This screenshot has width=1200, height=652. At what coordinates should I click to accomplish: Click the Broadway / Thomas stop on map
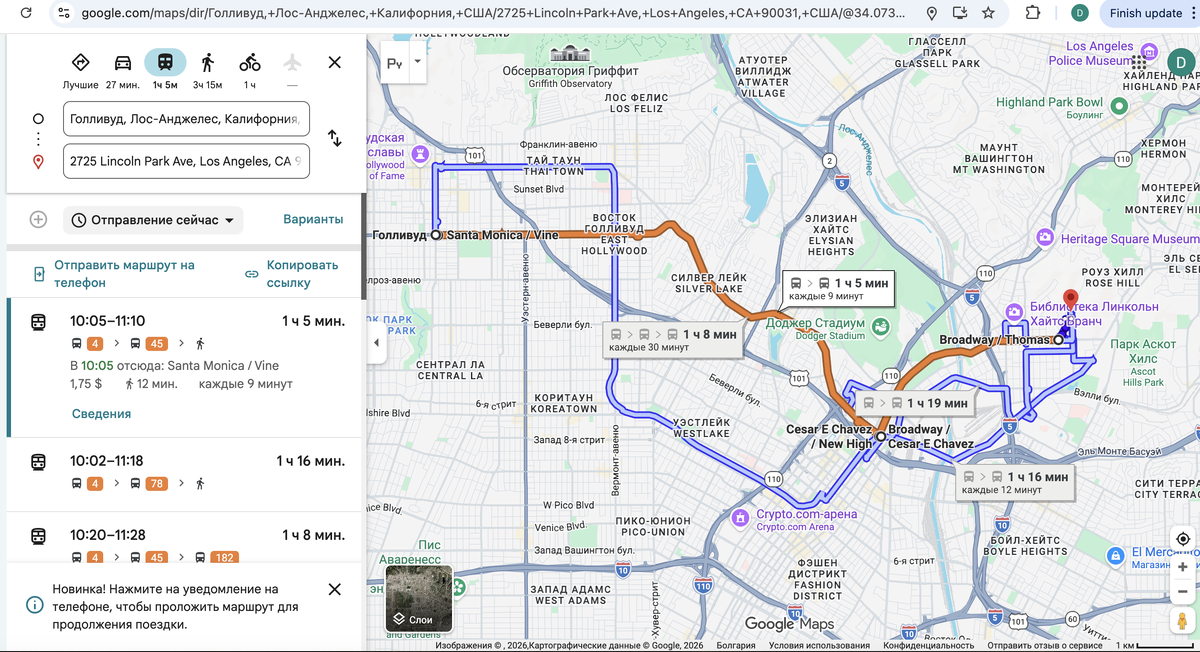(1059, 340)
